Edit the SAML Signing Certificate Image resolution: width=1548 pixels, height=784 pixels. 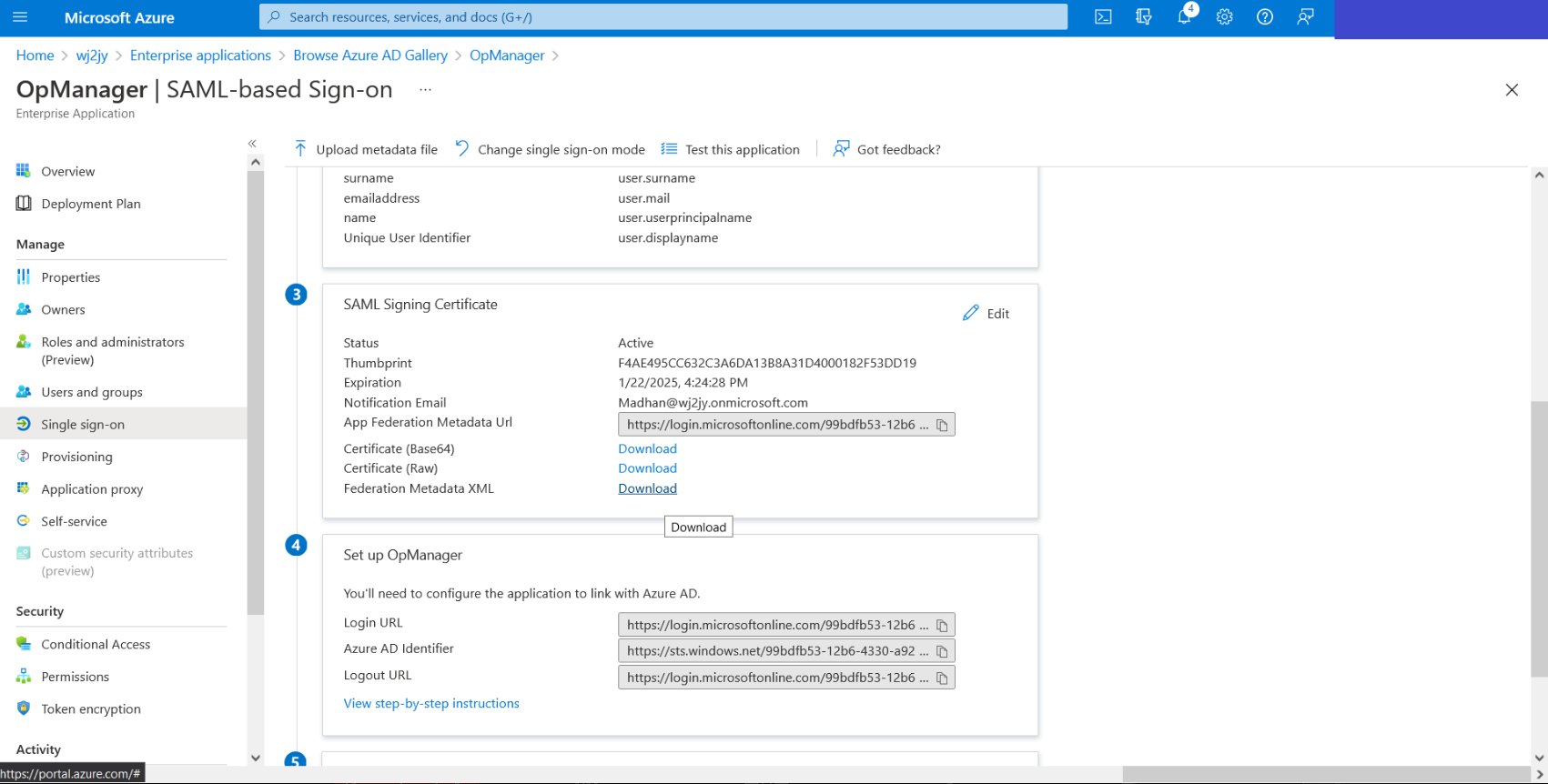(986, 314)
